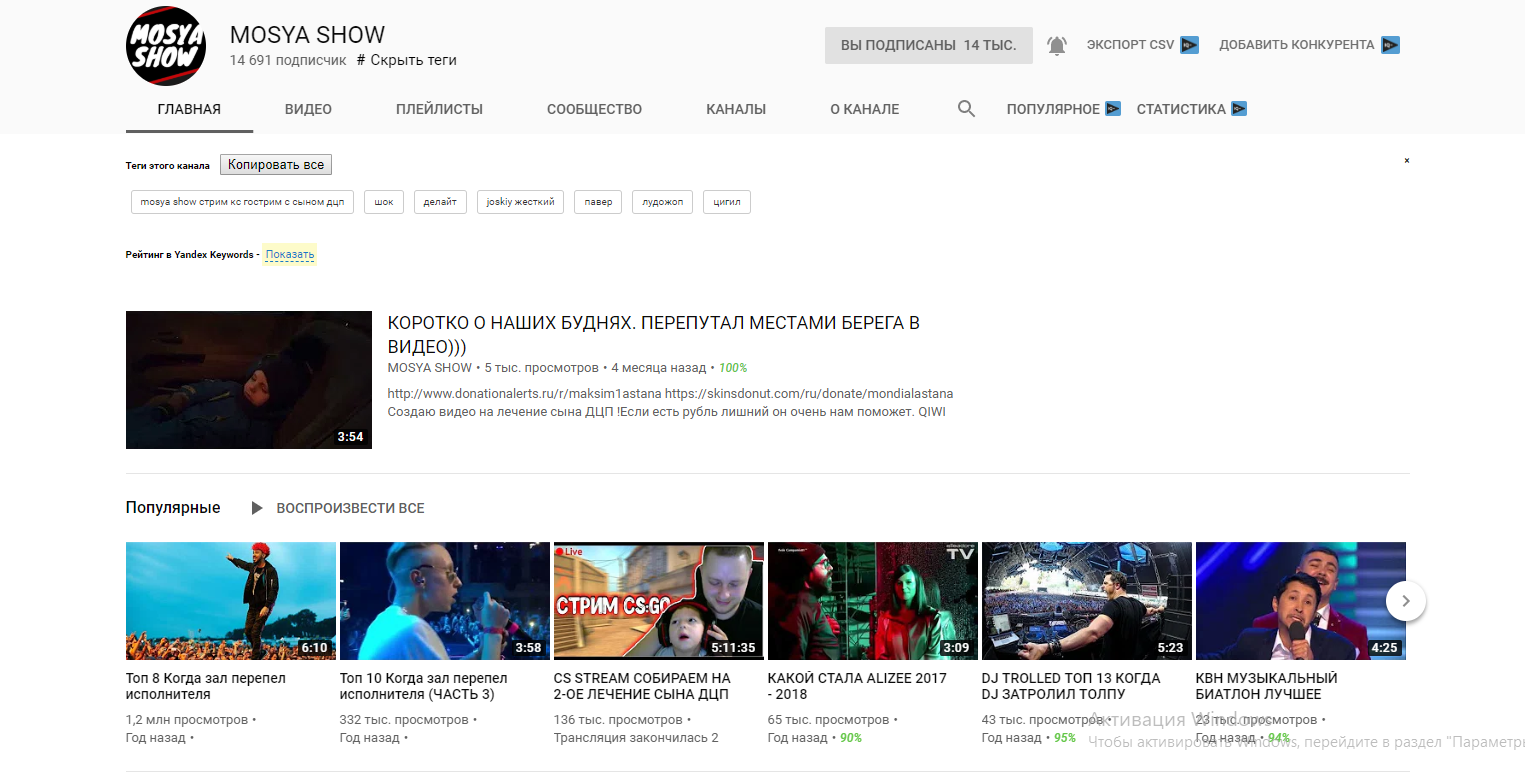The image size is (1525, 776).
Task: Click '14 691 подписчик' text
Action: (x=289, y=60)
